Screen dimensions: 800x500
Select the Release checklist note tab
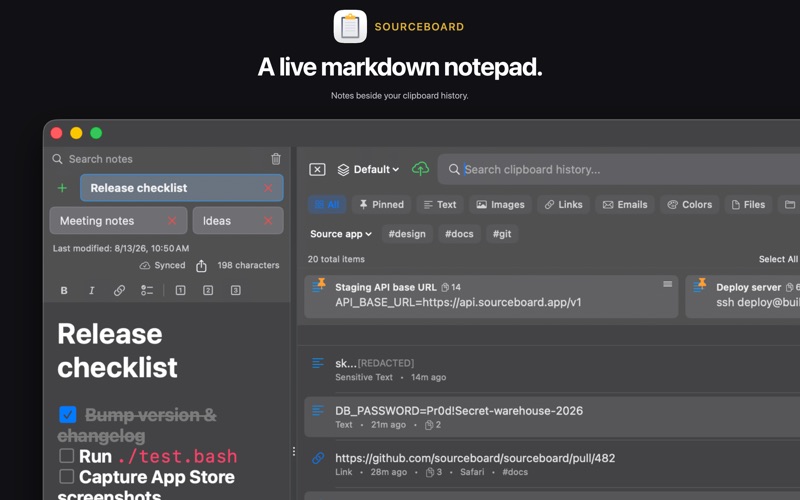[x=182, y=188]
